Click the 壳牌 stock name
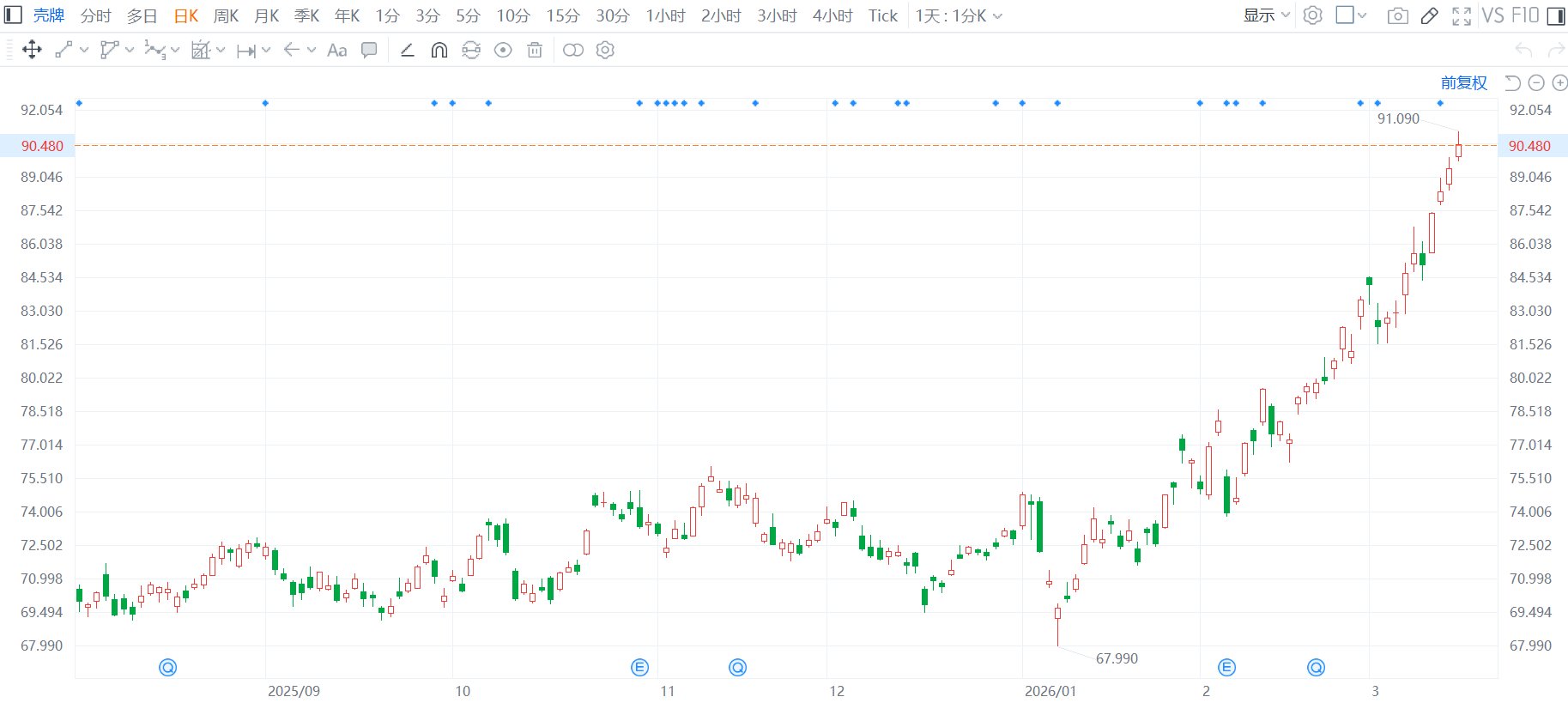1568x703 pixels. click(x=49, y=15)
